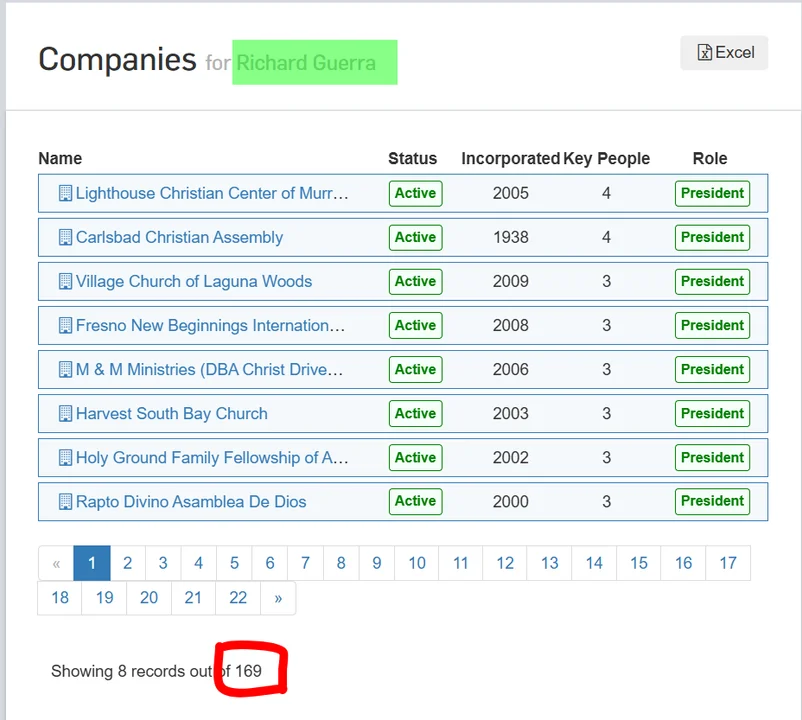Viewport: 802px width, 720px height.
Task: Click building icon beside Harvest South Bay Church
Action: tap(66, 413)
